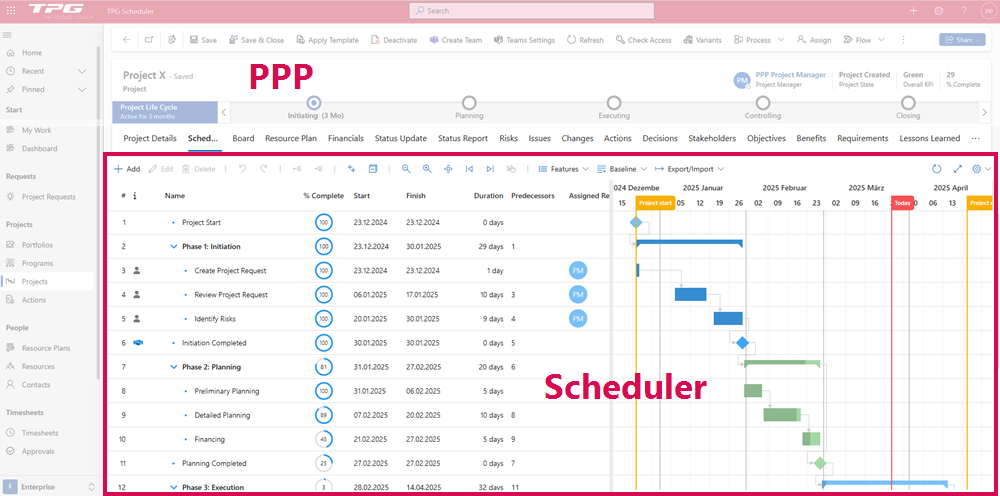Click the scroll to first task icon
This screenshot has height=496, width=1000.
click(x=469, y=169)
